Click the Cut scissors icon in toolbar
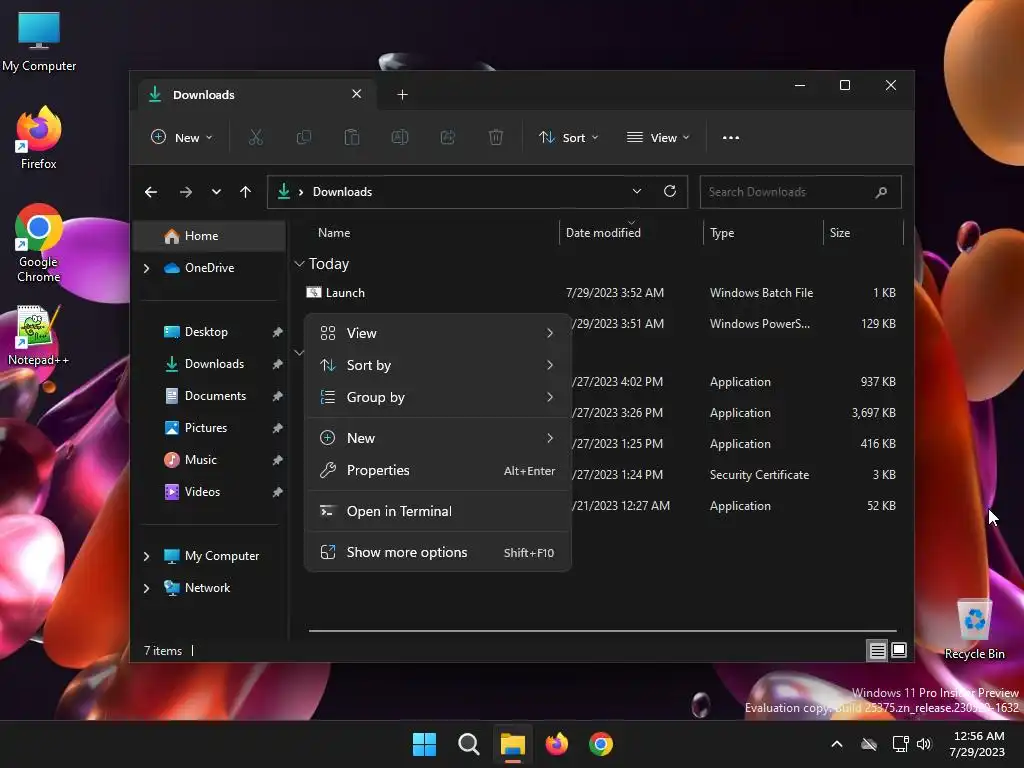Image resolution: width=1024 pixels, height=768 pixels. tap(255, 137)
